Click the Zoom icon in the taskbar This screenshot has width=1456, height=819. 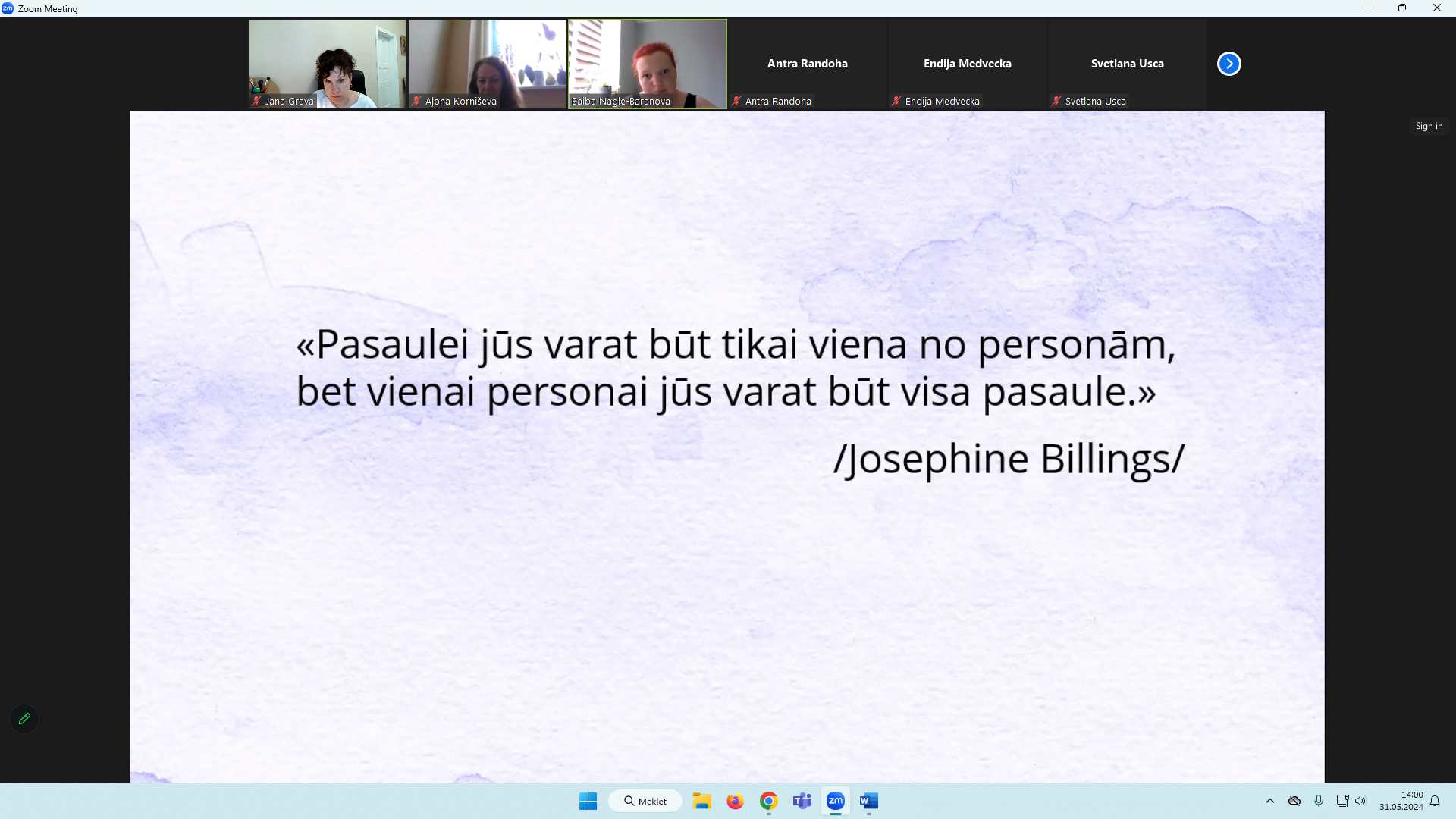[x=835, y=801]
